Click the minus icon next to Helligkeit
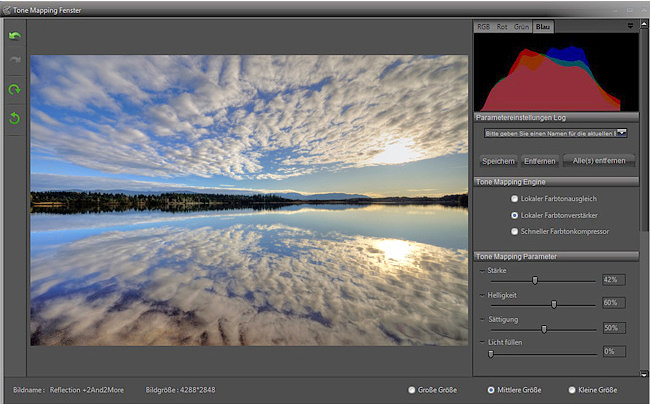650x404 pixels. [482, 294]
